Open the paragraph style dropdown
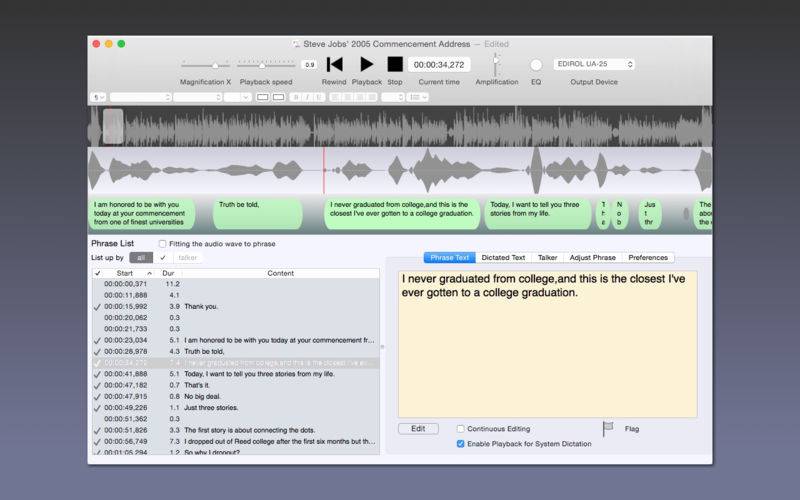800x500 pixels. tap(98, 97)
